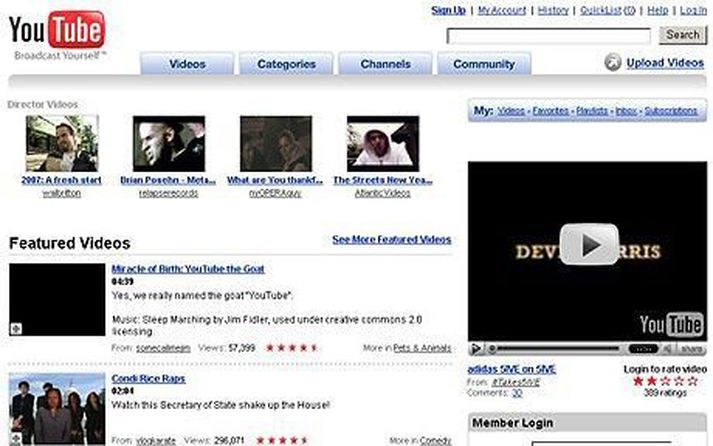713x446 pixels.
Task: Open 'The Streets New Yea...' video thumbnail
Action: pos(383,144)
